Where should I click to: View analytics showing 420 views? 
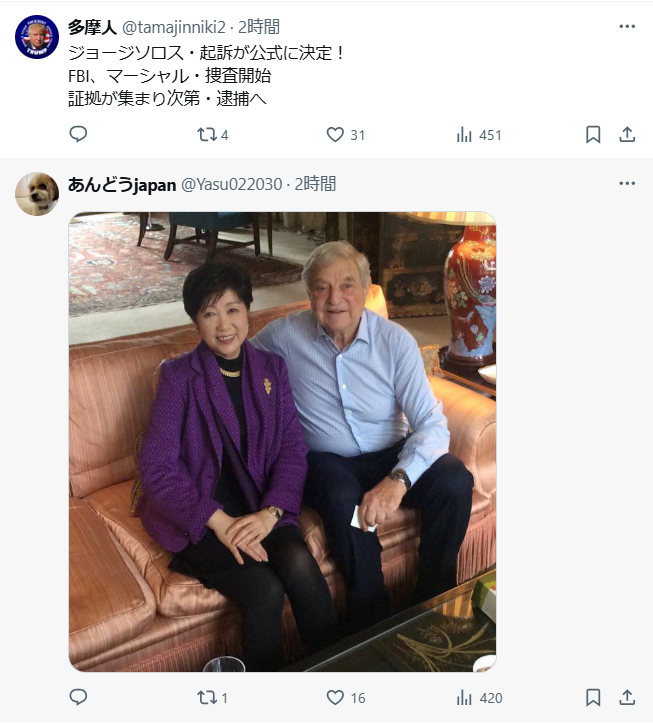(x=479, y=698)
